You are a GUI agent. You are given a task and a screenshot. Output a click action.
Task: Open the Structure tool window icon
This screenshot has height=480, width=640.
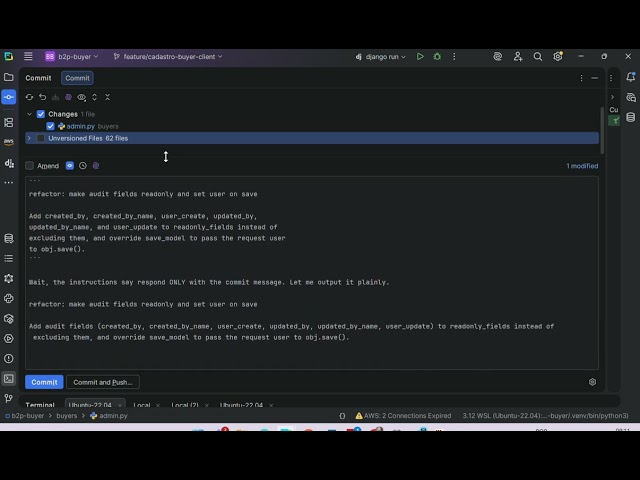[x=9, y=122]
